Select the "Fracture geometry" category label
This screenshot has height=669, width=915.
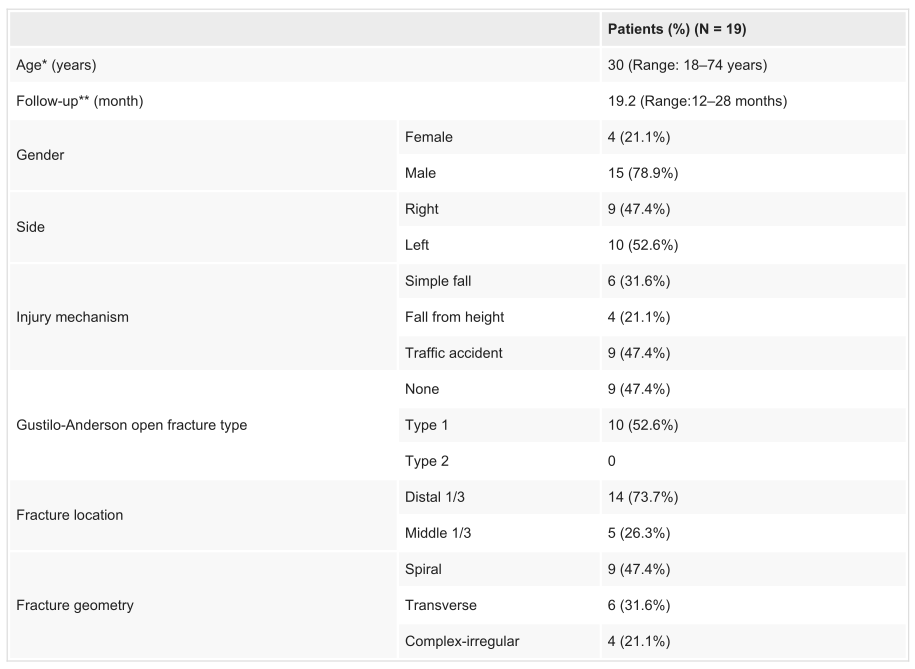pos(75,605)
